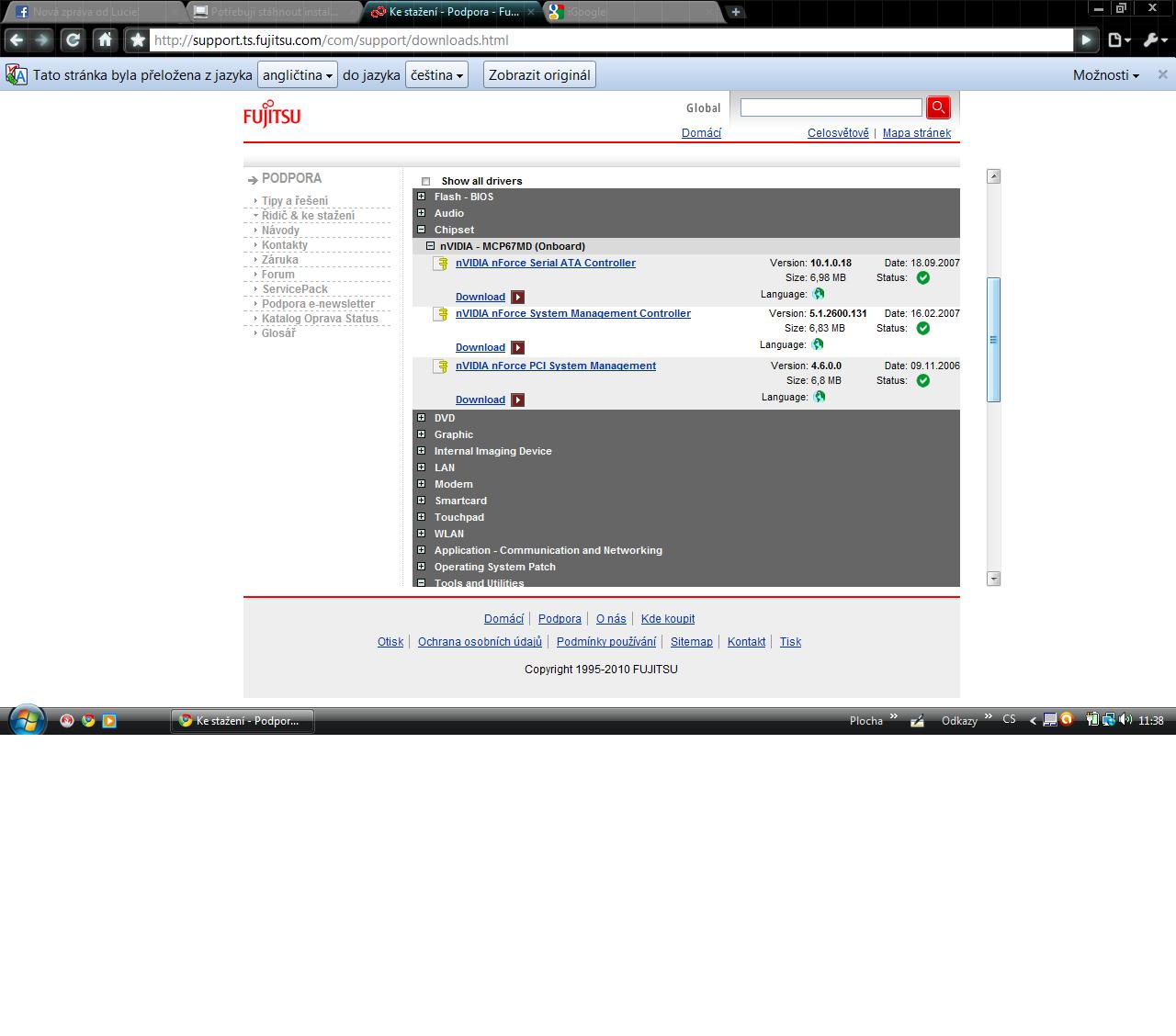Image resolution: width=1176 pixels, height=1036 pixels.
Task: Open the source language dropdown showing angličtina
Action: coord(298,75)
